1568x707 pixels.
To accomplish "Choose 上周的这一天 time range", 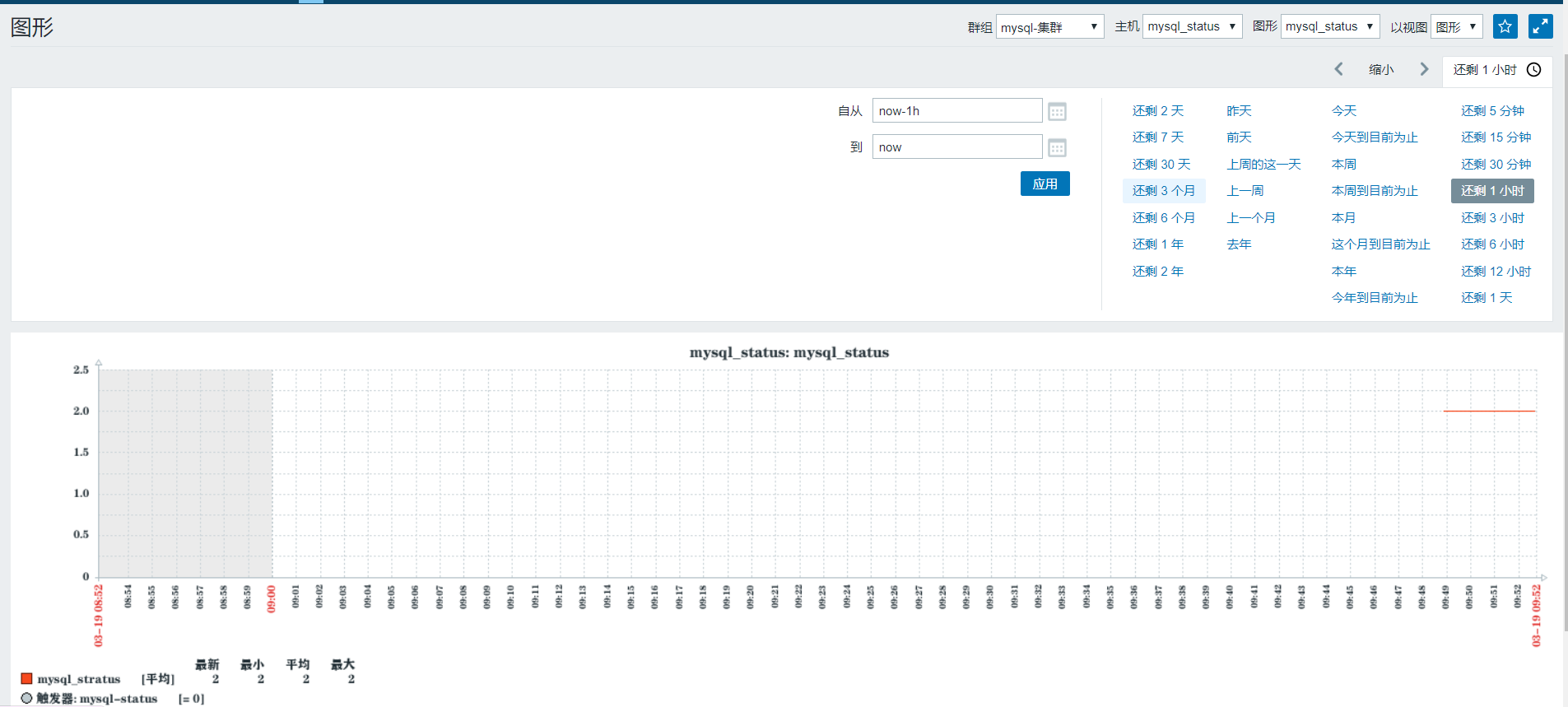I will click(x=1263, y=165).
